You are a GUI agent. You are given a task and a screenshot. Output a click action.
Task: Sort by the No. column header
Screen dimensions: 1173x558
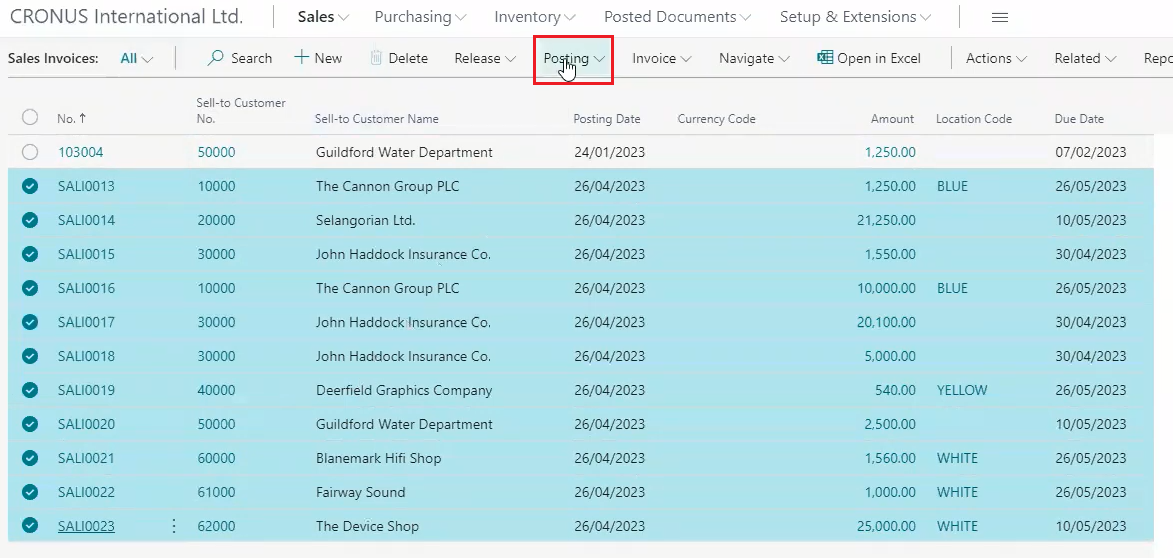click(71, 119)
